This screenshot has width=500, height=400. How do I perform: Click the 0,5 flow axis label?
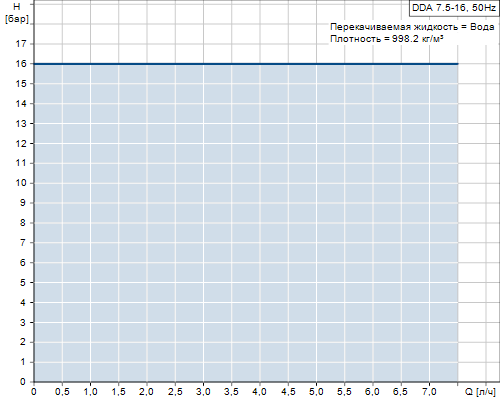(62, 391)
